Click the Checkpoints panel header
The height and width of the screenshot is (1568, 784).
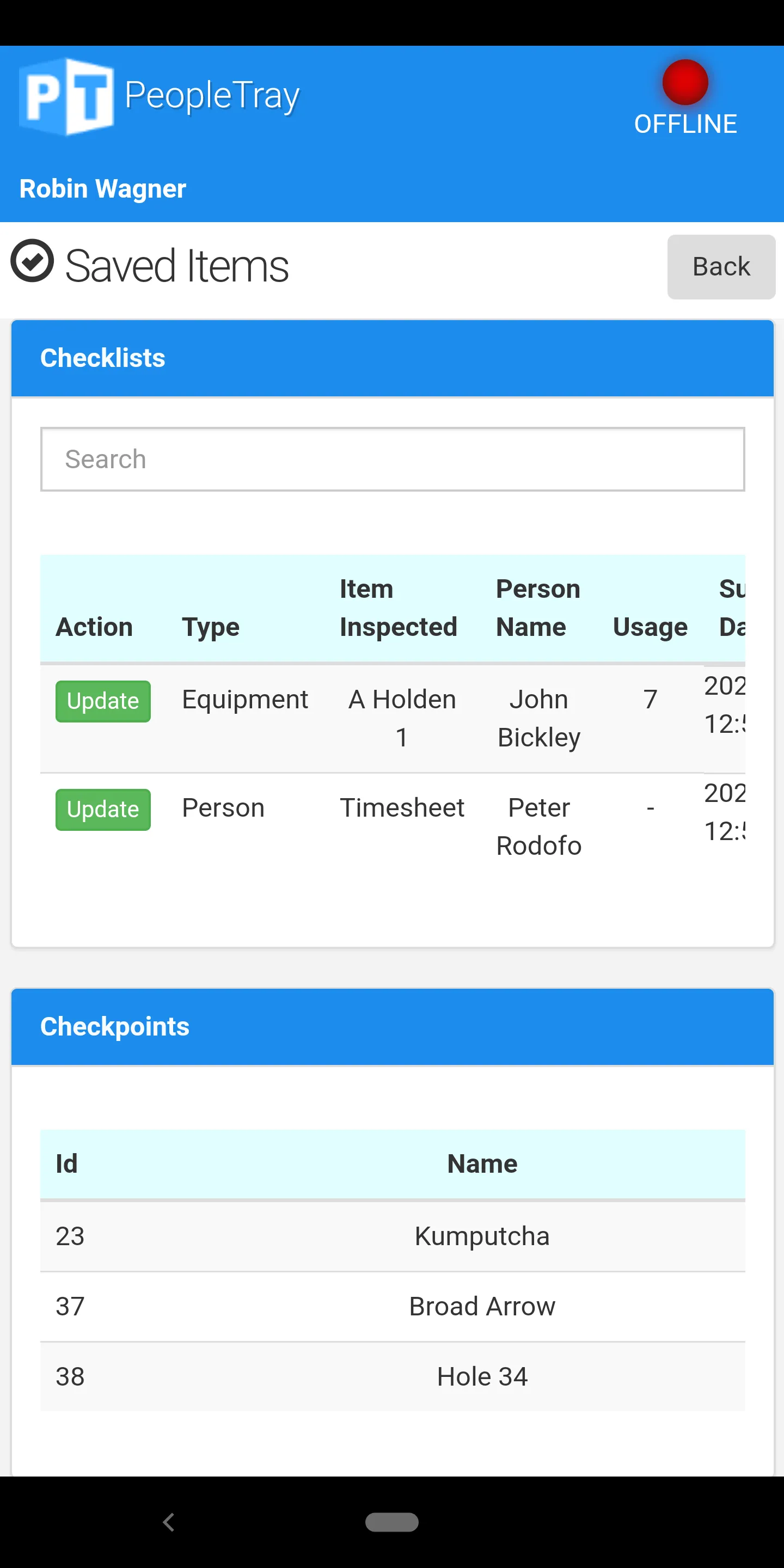point(393,1027)
